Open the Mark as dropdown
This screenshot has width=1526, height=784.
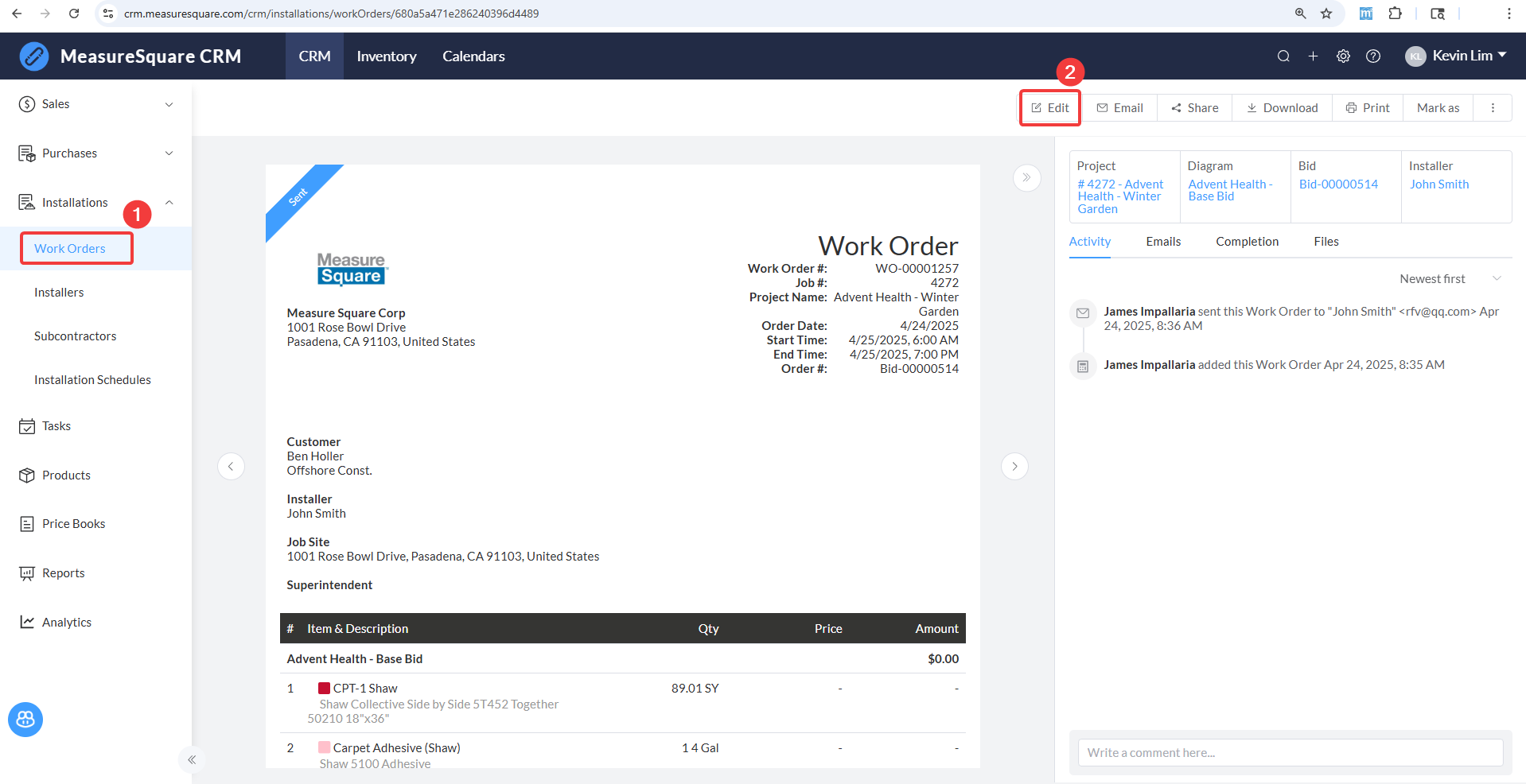coord(1438,108)
